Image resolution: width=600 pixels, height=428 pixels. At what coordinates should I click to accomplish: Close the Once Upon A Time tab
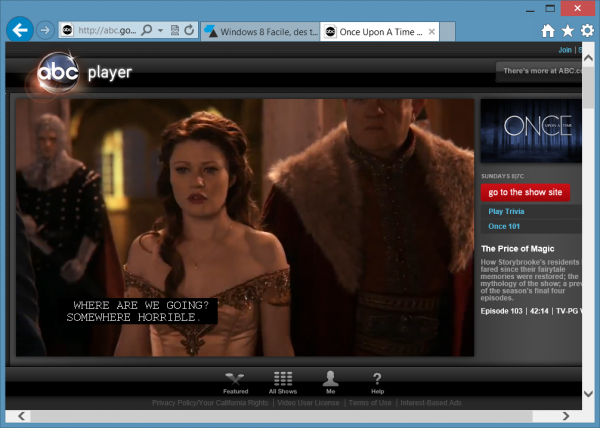tap(432, 32)
